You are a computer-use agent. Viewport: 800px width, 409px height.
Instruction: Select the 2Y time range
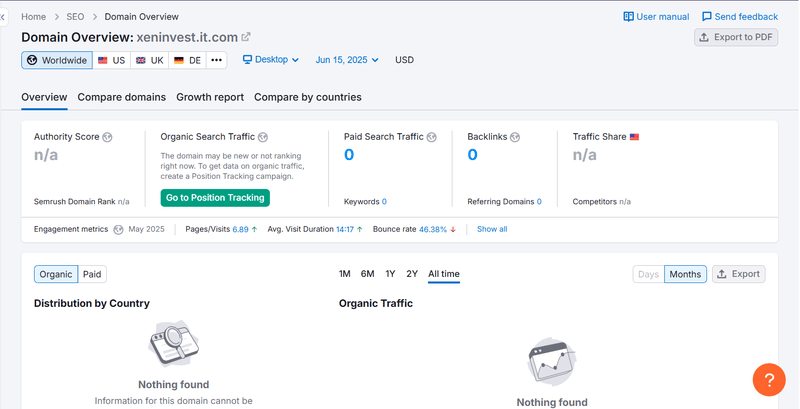412,274
